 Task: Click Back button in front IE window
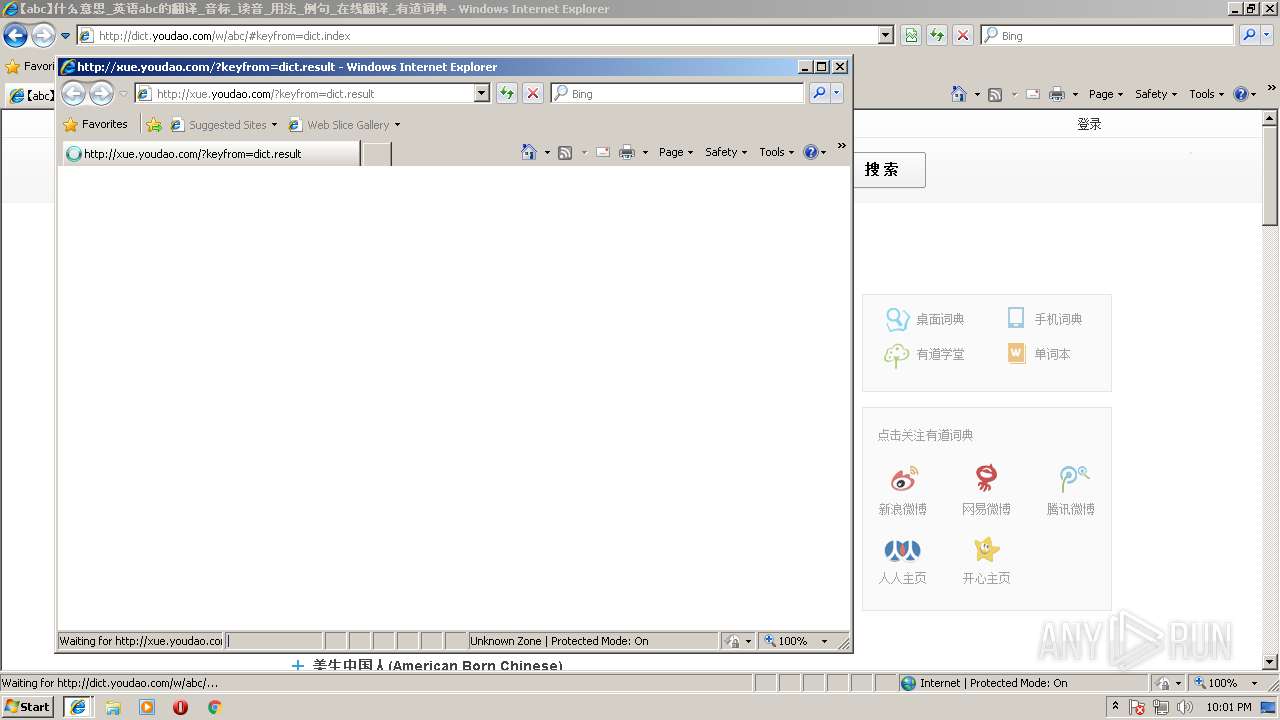tap(73, 94)
